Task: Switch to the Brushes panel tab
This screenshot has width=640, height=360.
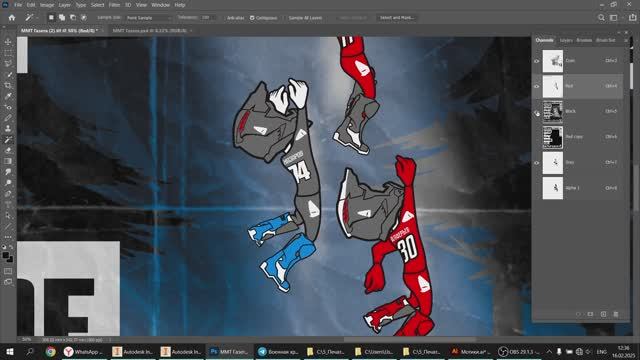Action: pos(584,40)
